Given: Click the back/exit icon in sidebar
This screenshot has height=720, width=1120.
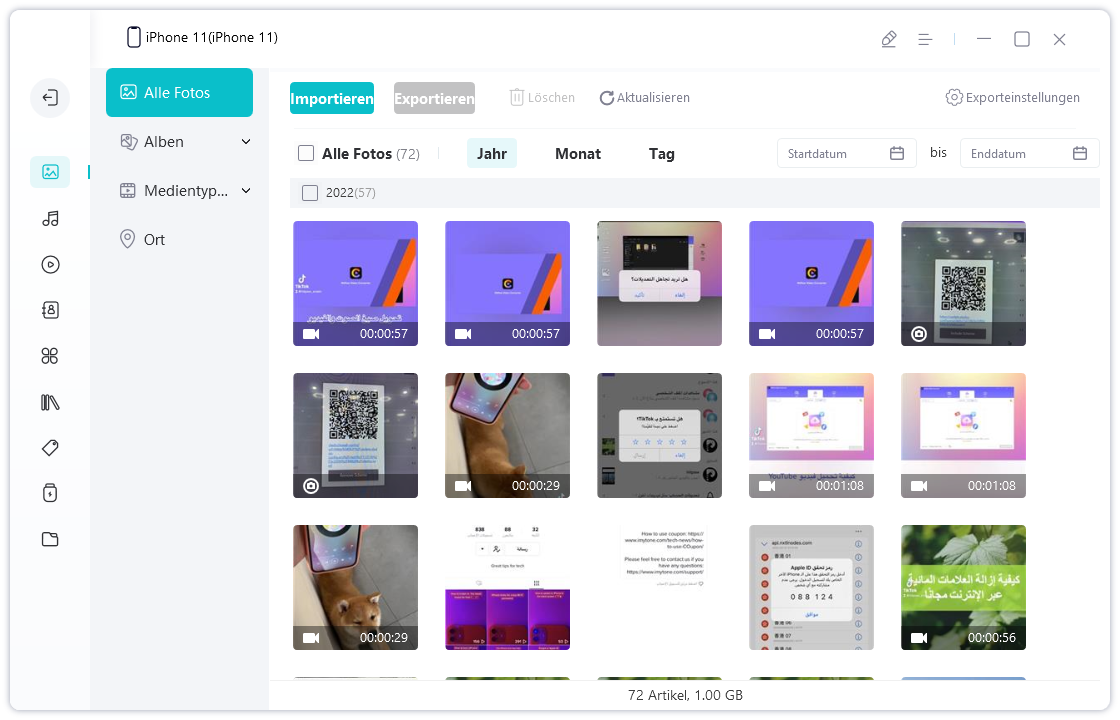Looking at the screenshot, I should (x=50, y=98).
